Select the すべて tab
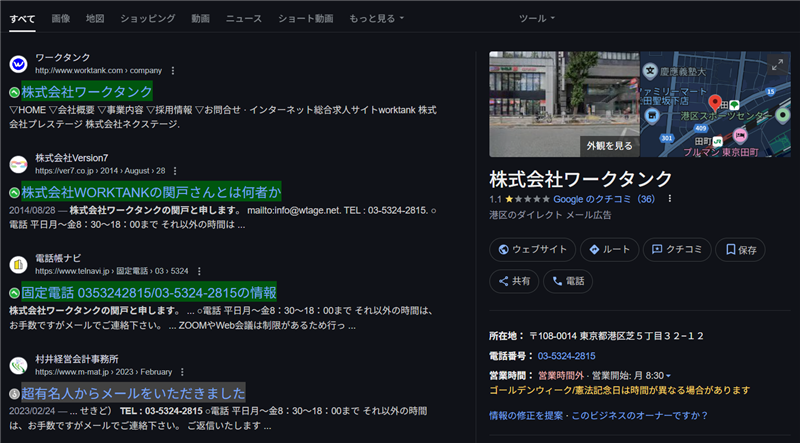 (22, 19)
